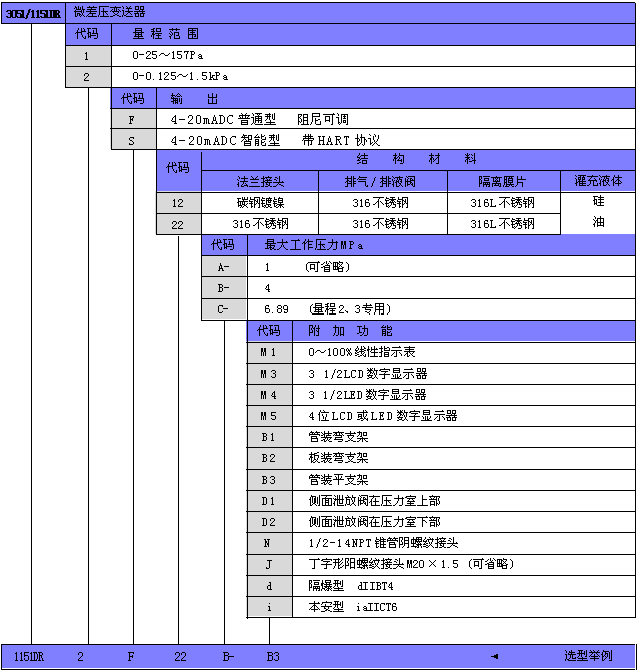Select 316L不锈钢 diaphragm cell in row 12

[x=504, y=202]
